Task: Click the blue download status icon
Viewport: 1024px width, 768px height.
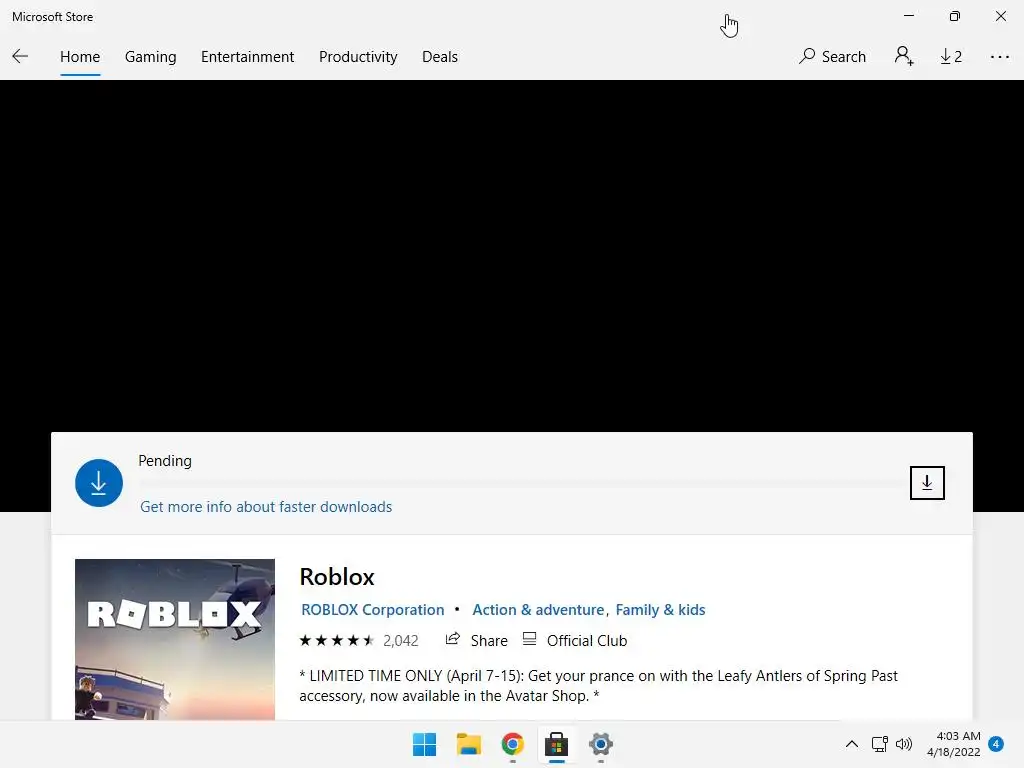Action: tap(99, 483)
